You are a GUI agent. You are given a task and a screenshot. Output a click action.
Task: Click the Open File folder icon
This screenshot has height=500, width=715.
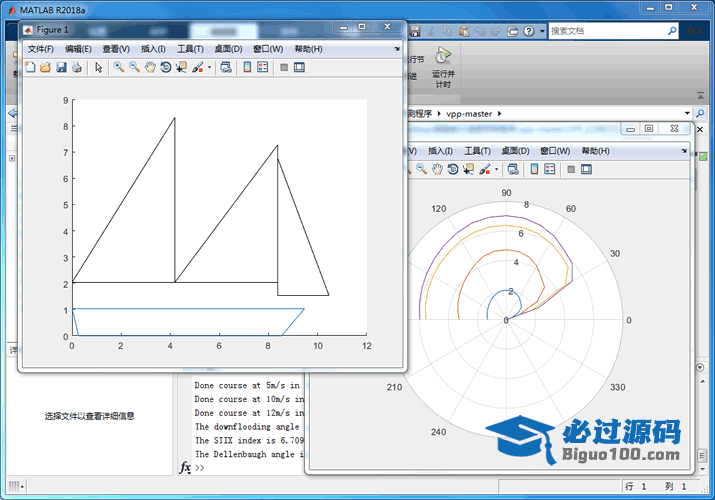[45, 67]
